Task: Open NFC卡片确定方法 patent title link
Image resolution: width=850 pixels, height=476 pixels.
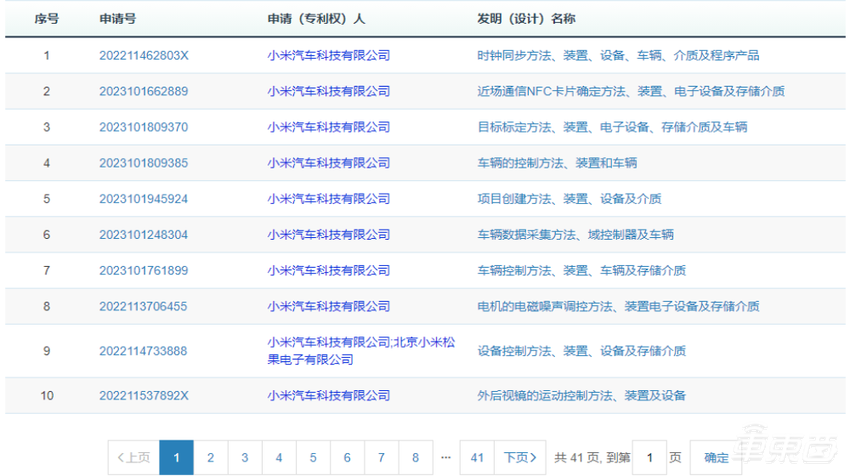Action: point(630,91)
